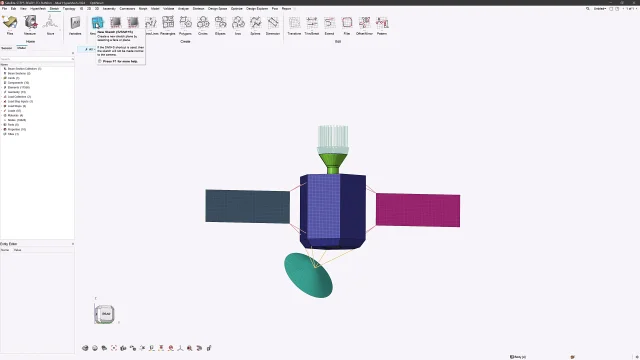Screen dimensions: 640x360
Task: Open the Design Space ribbon tab
Action: [218, 9]
